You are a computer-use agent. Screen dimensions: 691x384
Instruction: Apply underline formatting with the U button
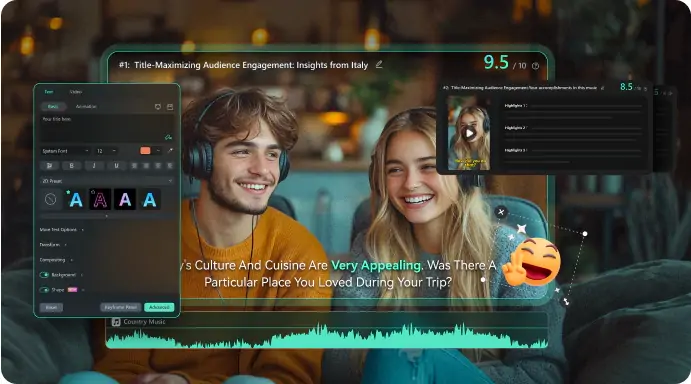116,166
